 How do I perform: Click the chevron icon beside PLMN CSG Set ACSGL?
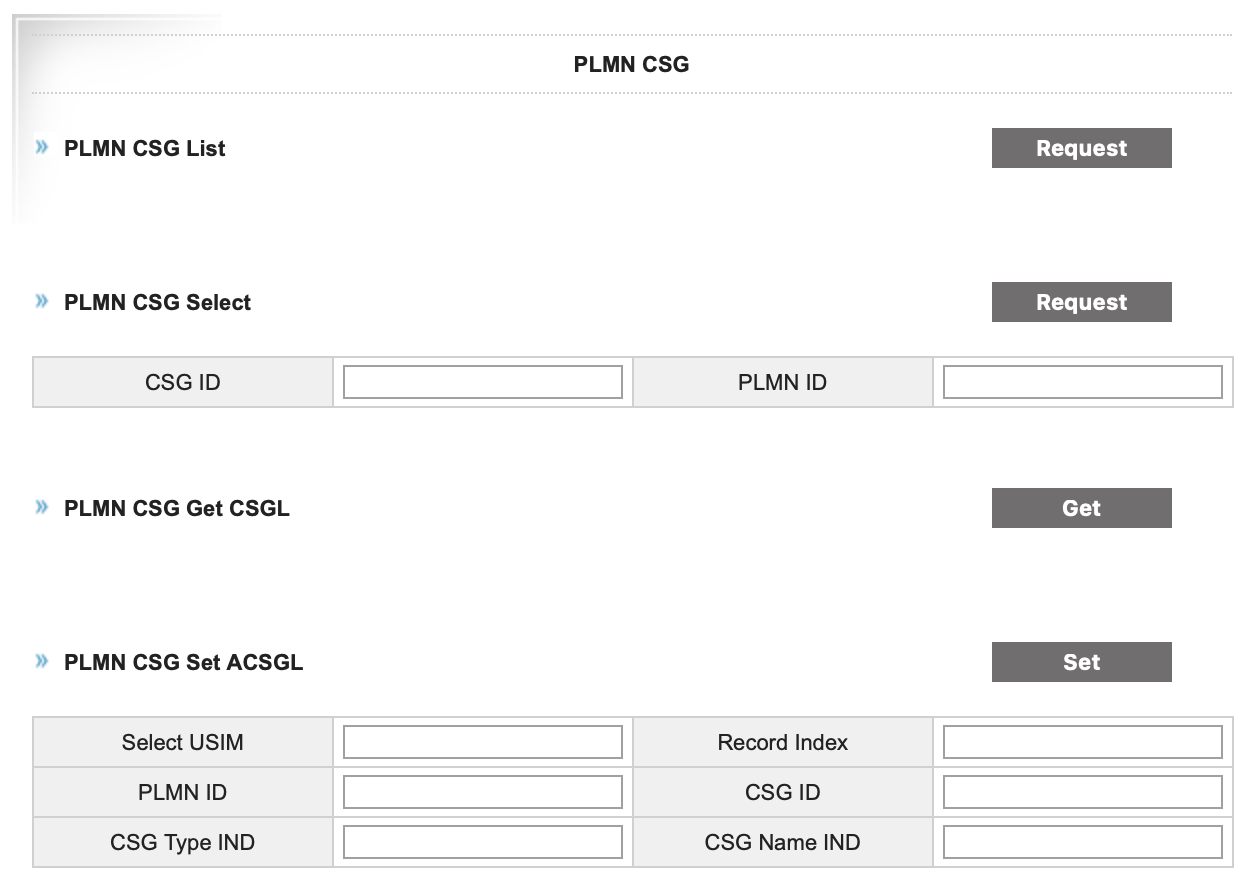41,662
